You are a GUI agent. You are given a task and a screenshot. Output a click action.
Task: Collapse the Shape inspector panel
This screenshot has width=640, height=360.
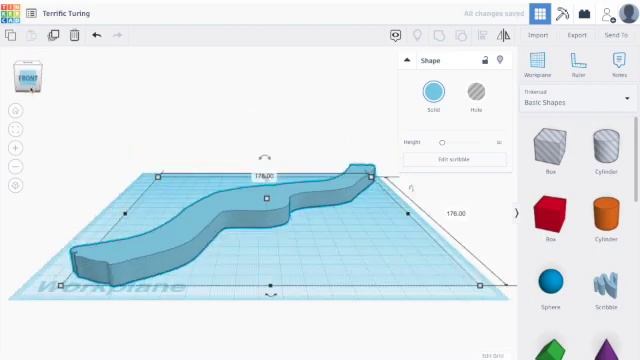(x=407, y=60)
